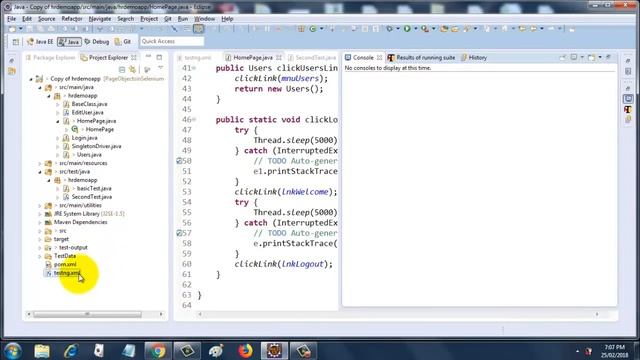The width and height of the screenshot is (640, 360).
Task: Click the Run External Tools icon
Action: [x=425, y=29]
